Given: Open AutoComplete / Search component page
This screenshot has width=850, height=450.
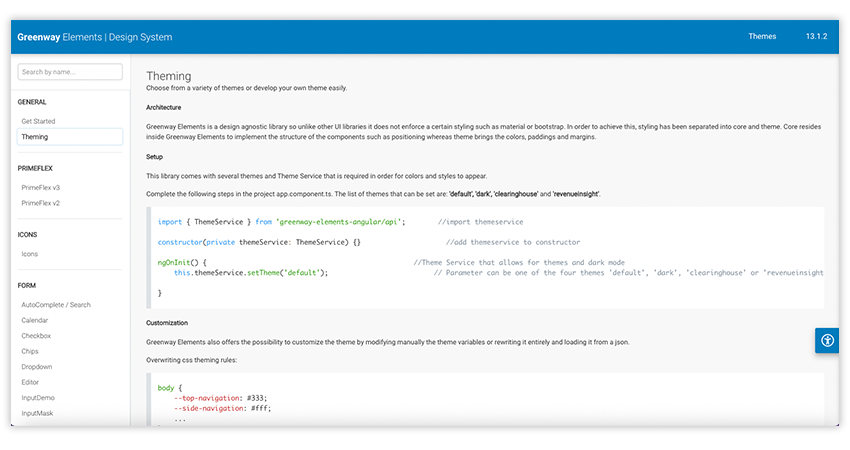Looking at the screenshot, I should [x=56, y=305].
